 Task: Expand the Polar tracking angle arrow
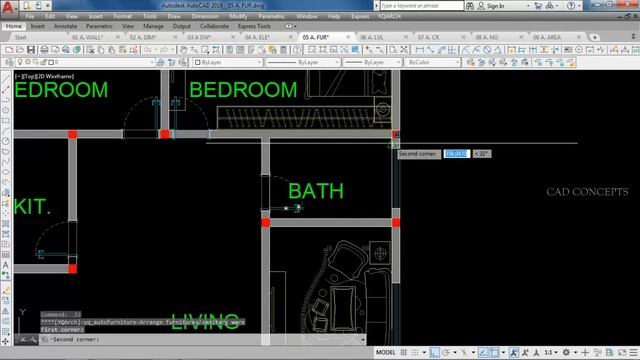pyautogui.click(x=455, y=352)
